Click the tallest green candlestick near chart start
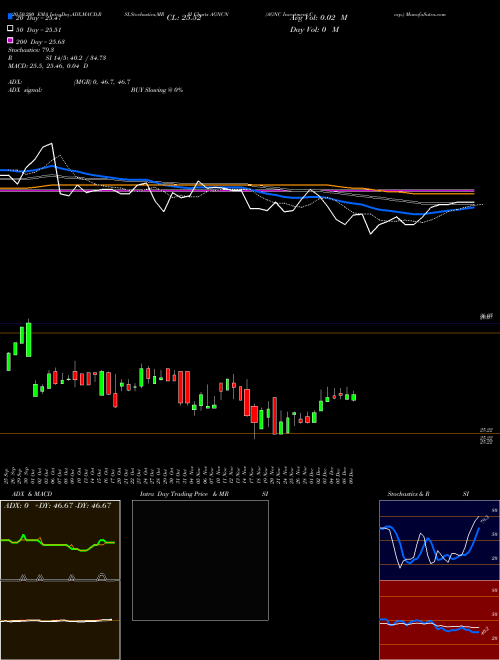500x660 pixels. 29,340
